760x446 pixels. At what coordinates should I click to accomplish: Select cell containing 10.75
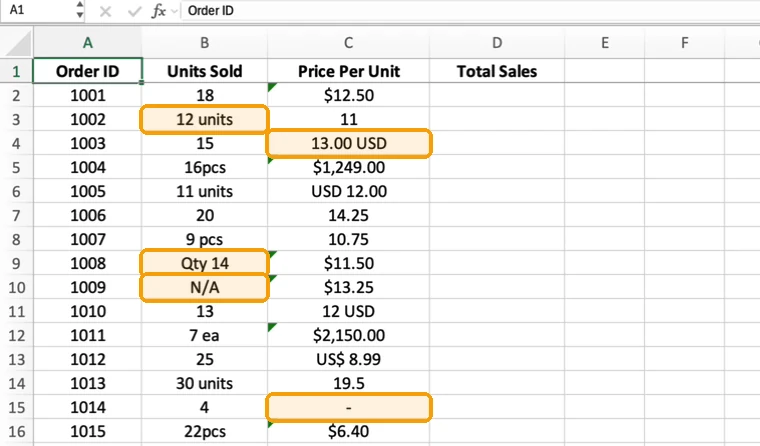click(348, 239)
